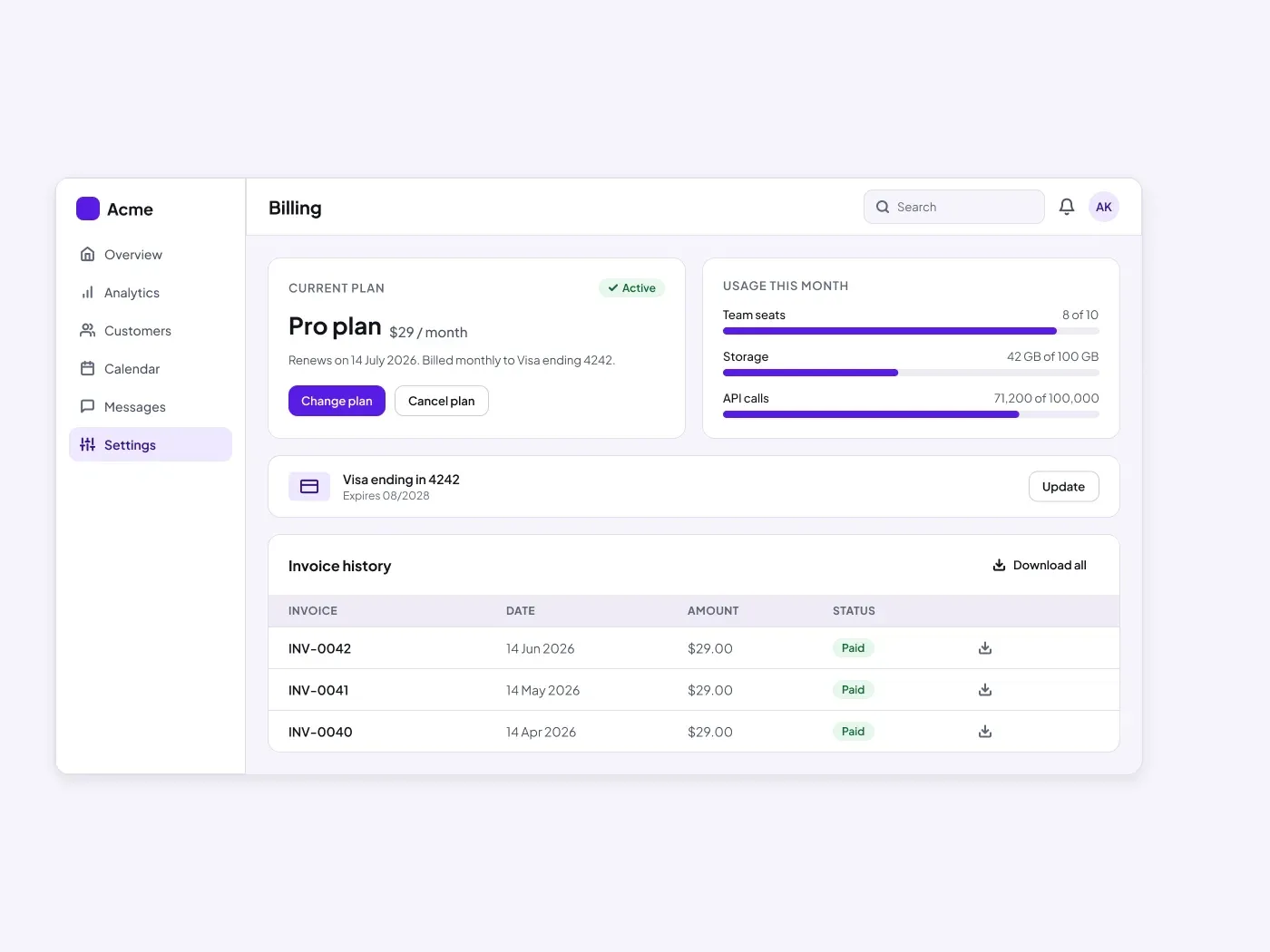
Task: Select Customers from the sidebar
Action: click(151, 331)
